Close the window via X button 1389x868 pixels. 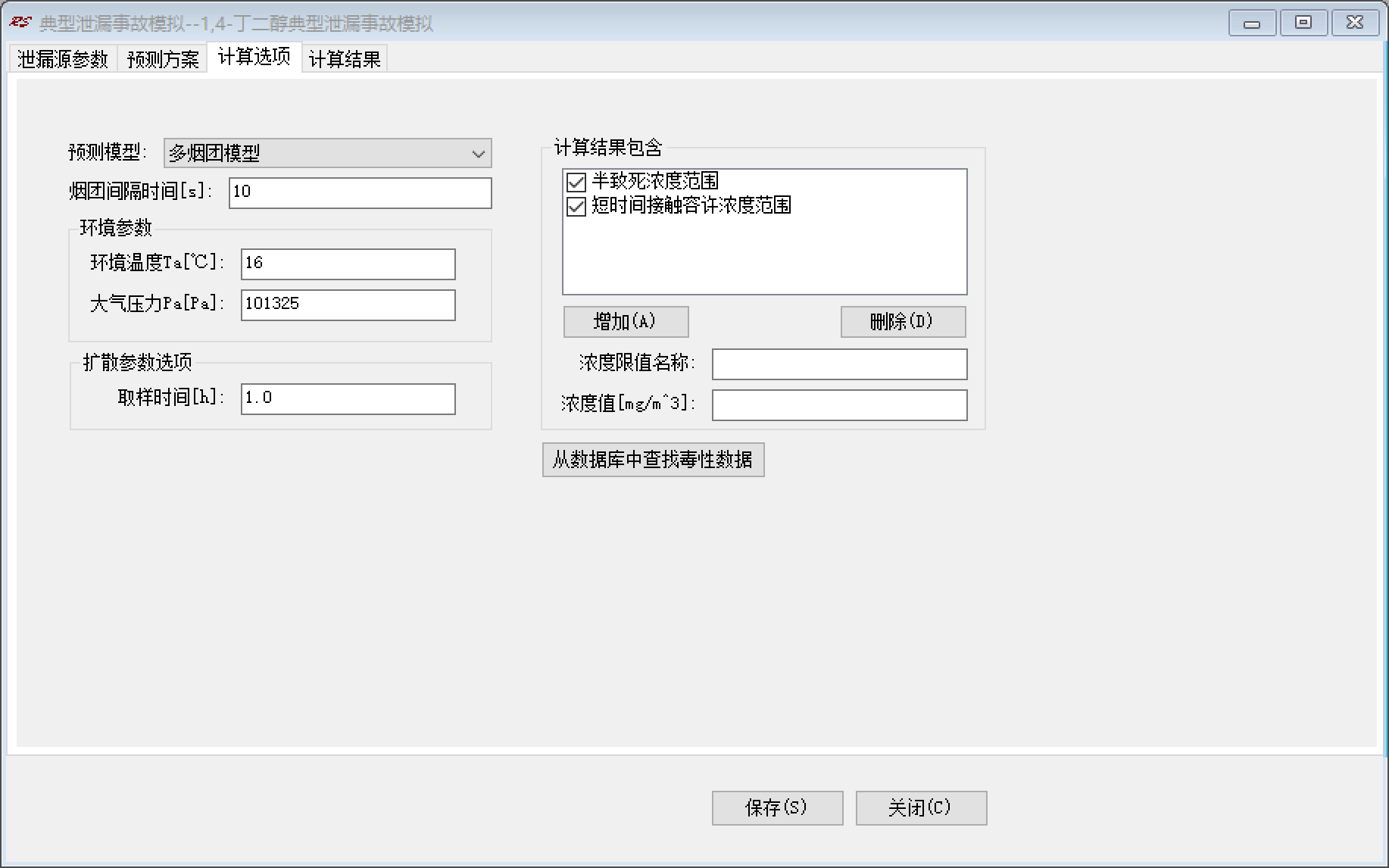(1355, 23)
